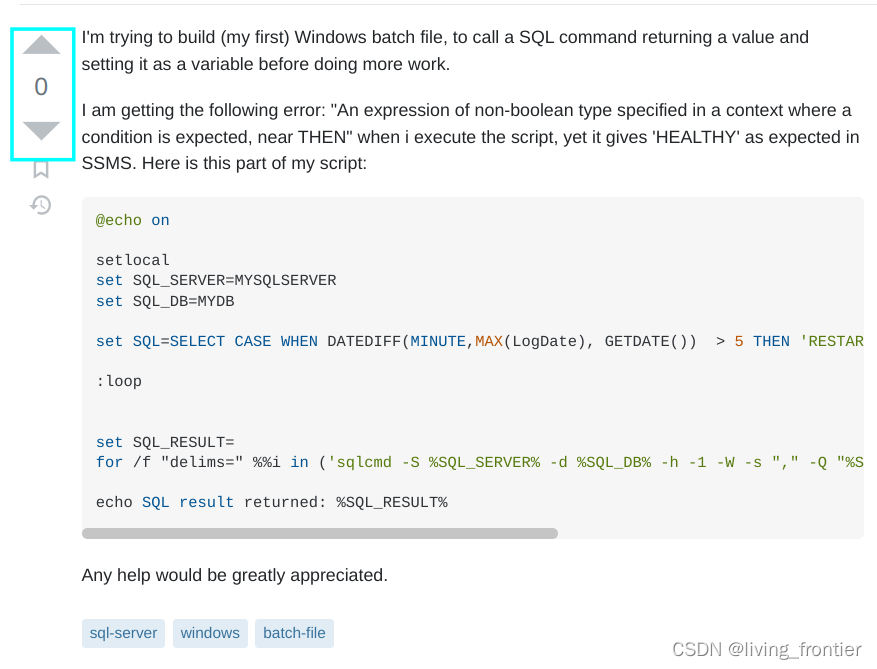Click the ':loop' label in the script
877x669 pixels.
pyautogui.click(x=119, y=381)
